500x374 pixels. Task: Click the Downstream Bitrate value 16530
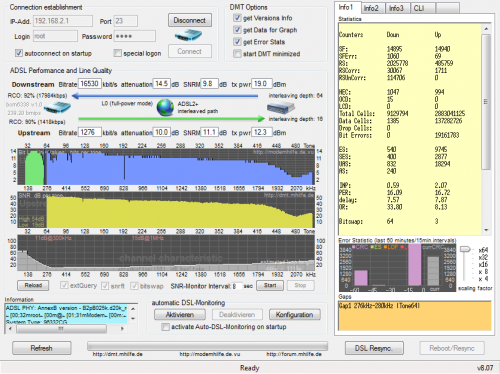click(90, 84)
